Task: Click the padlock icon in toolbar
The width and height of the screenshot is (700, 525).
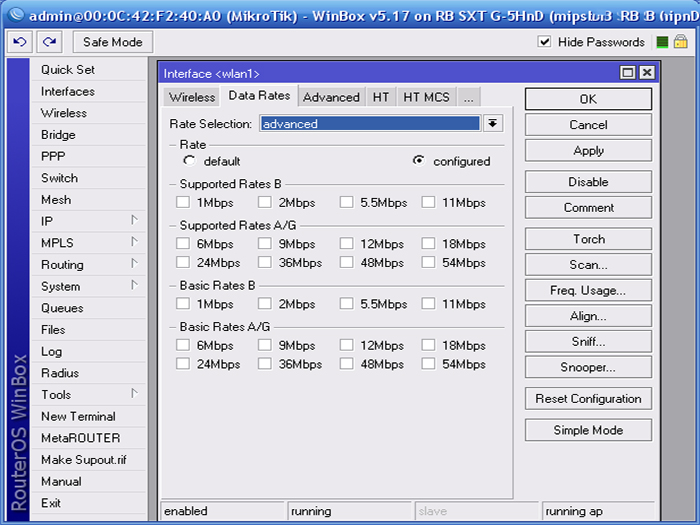Action: pos(683,42)
